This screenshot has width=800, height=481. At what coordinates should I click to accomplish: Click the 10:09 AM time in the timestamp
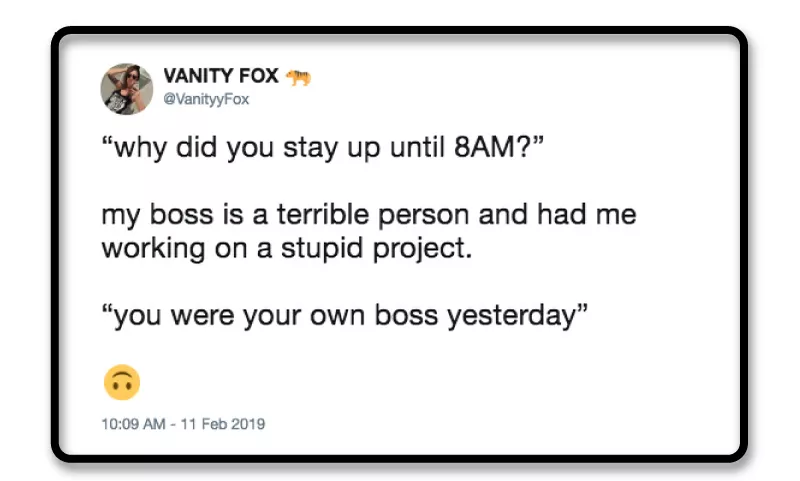click(133, 423)
